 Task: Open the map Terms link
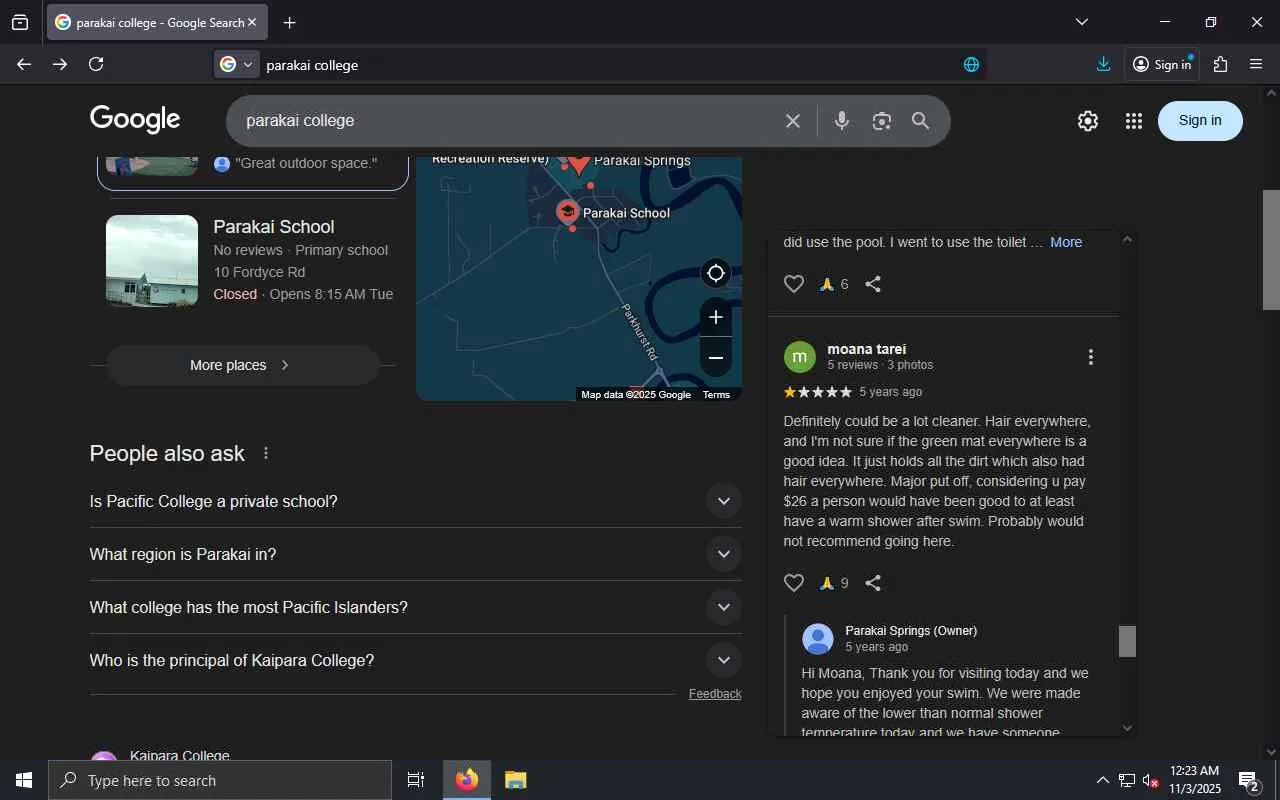click(x=716, y=395)
